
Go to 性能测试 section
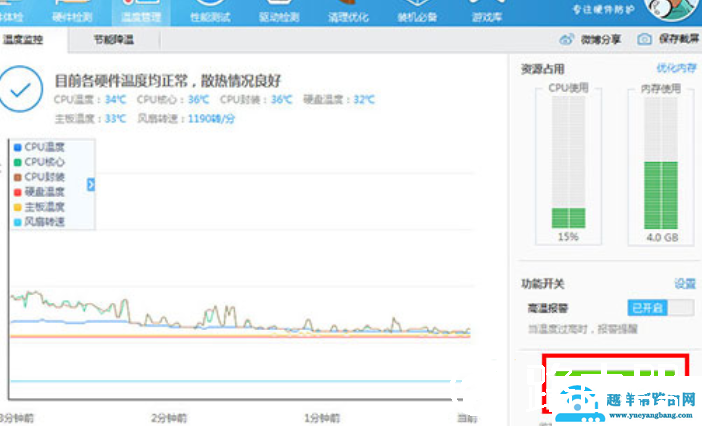(x=210, y=12)
